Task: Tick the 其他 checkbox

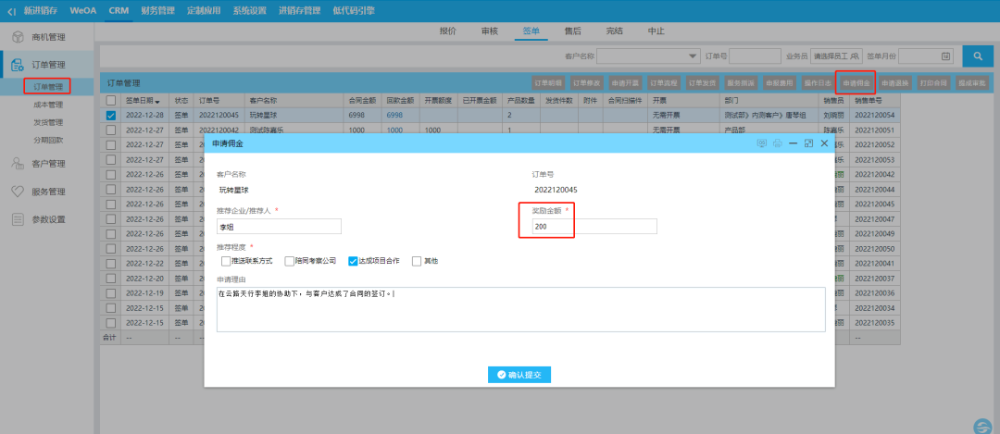Action: [x=416, y=261]
